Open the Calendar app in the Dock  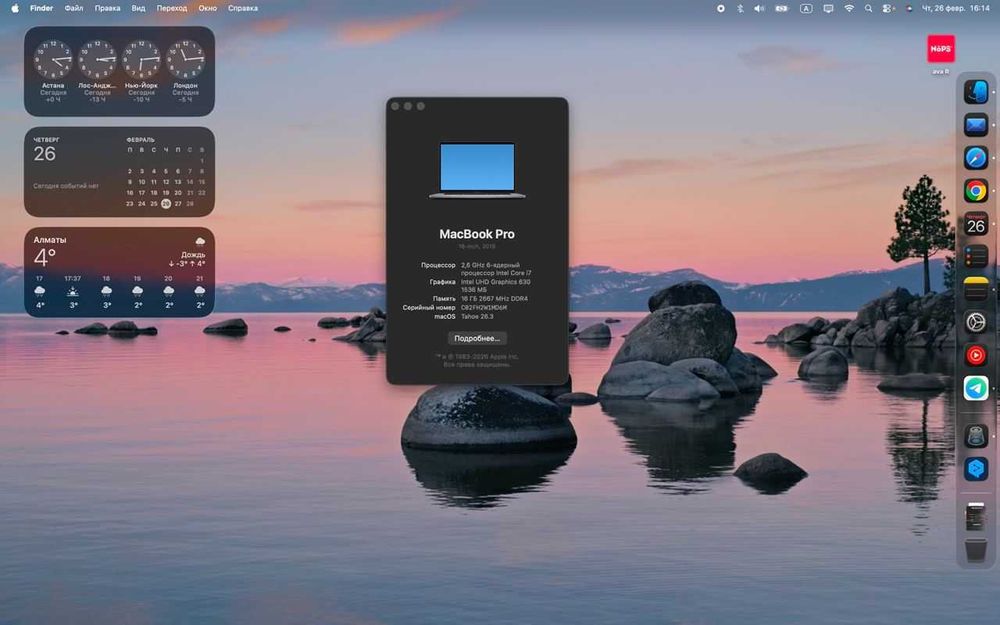976,224
